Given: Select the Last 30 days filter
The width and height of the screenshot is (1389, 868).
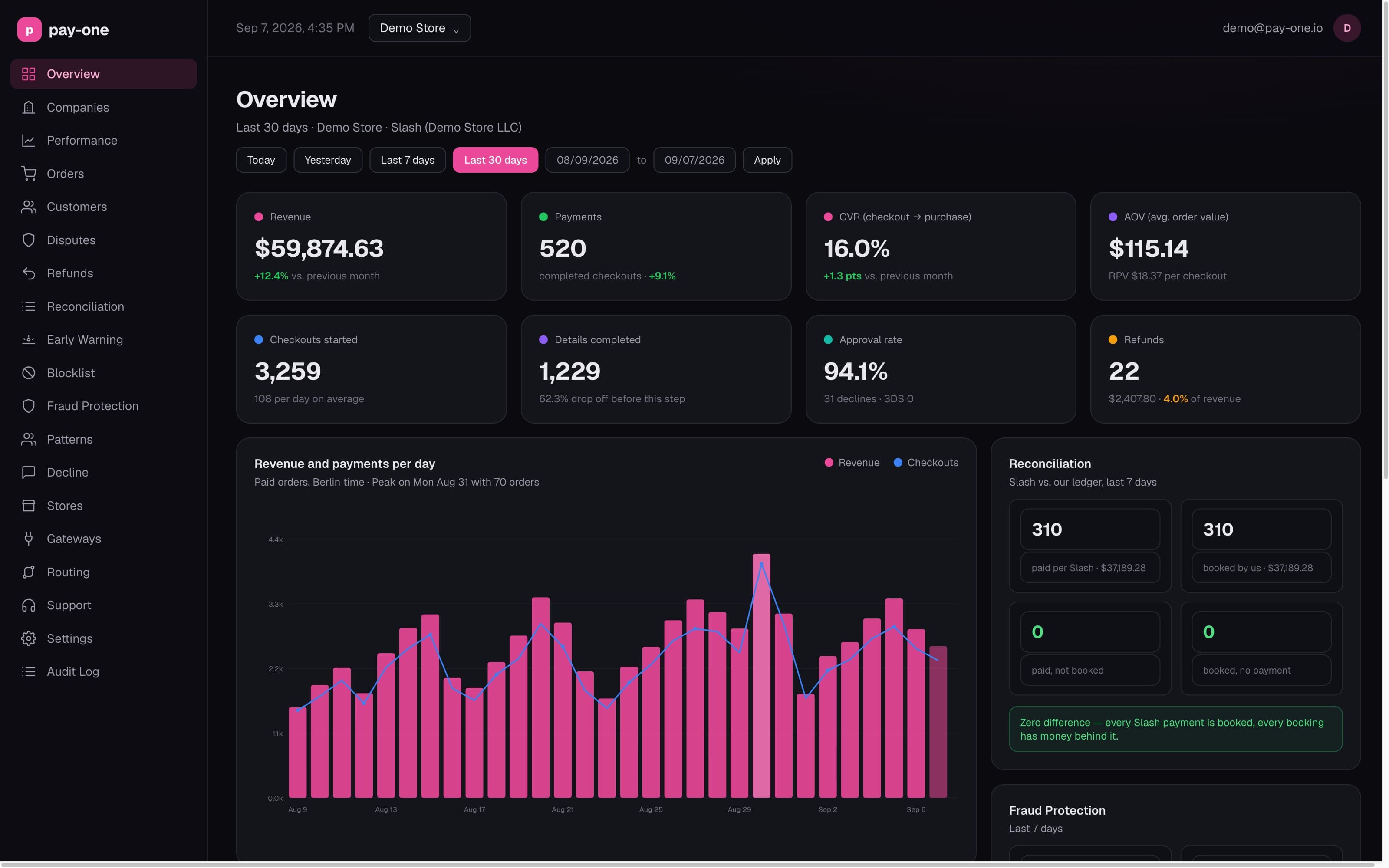Looking at the screenshot, I should [495, 160].
